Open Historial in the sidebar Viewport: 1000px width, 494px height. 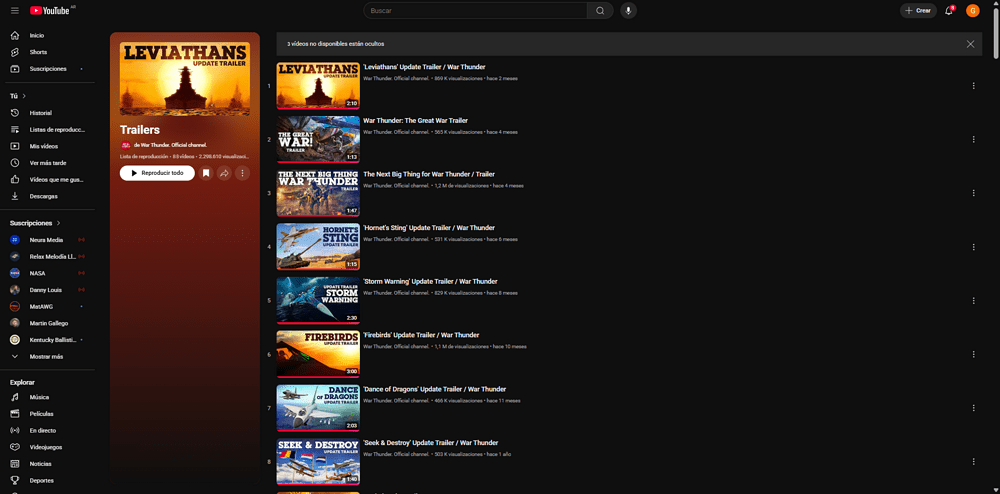click(x=40, y=113)
